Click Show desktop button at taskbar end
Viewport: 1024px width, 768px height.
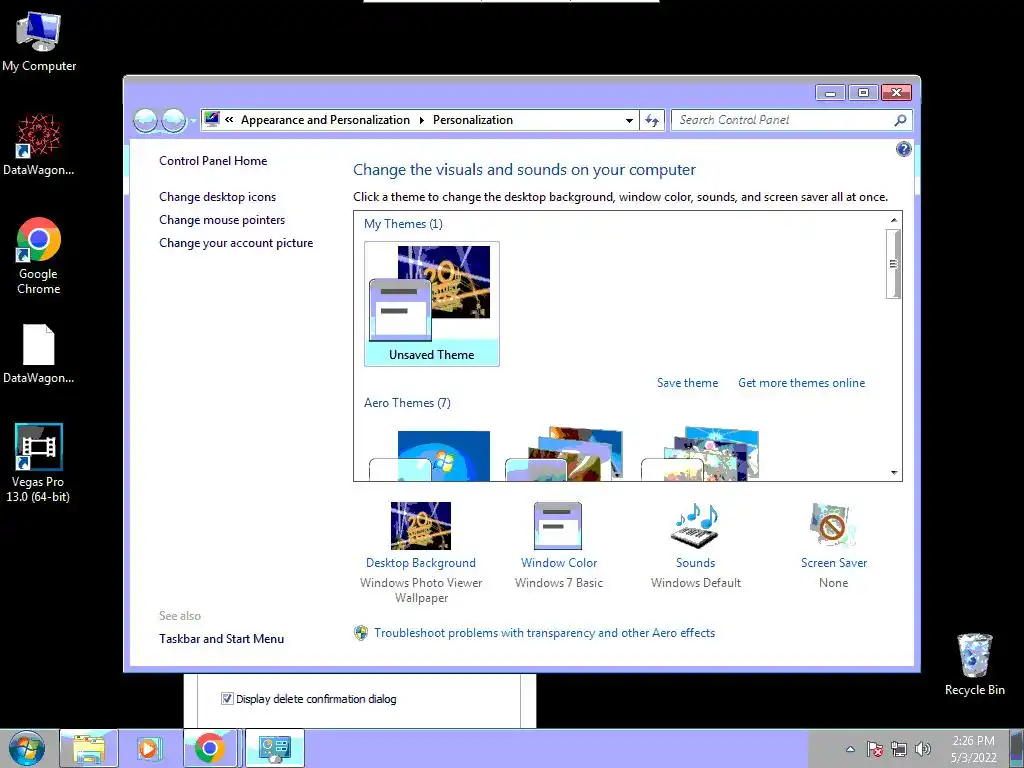1017,749
